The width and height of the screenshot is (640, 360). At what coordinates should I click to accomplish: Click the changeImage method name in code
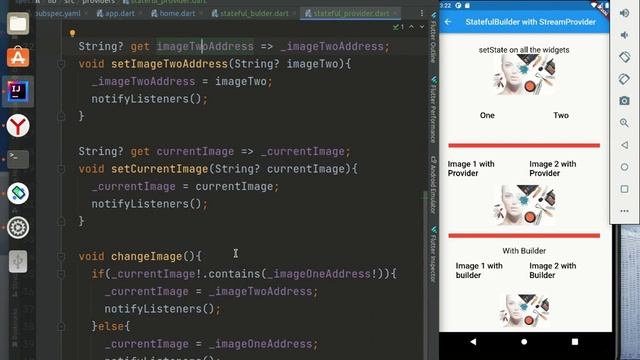[147, 256]
